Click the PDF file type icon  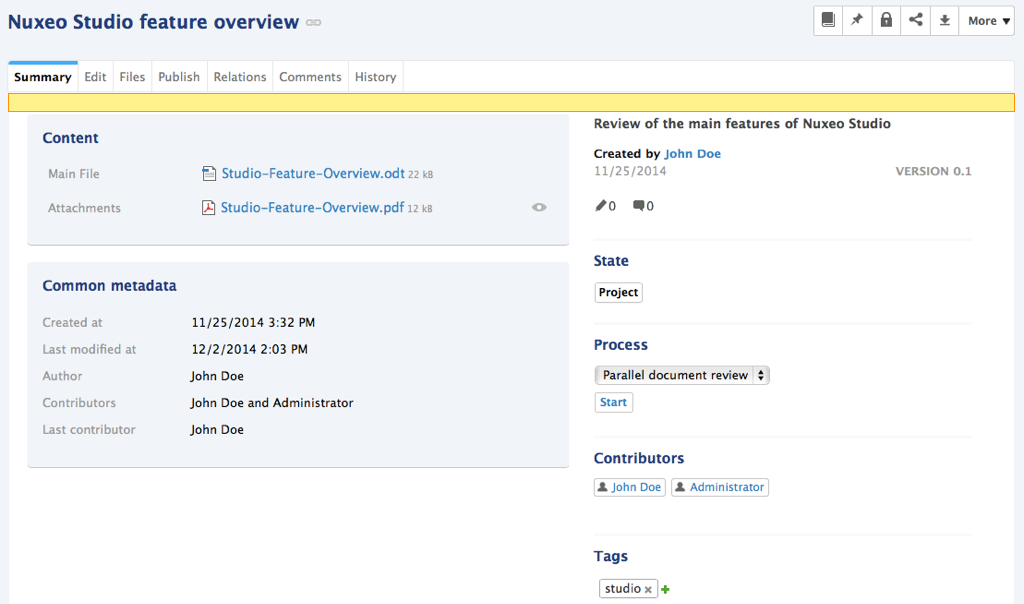pyautogui.click(x=208, y=208)
